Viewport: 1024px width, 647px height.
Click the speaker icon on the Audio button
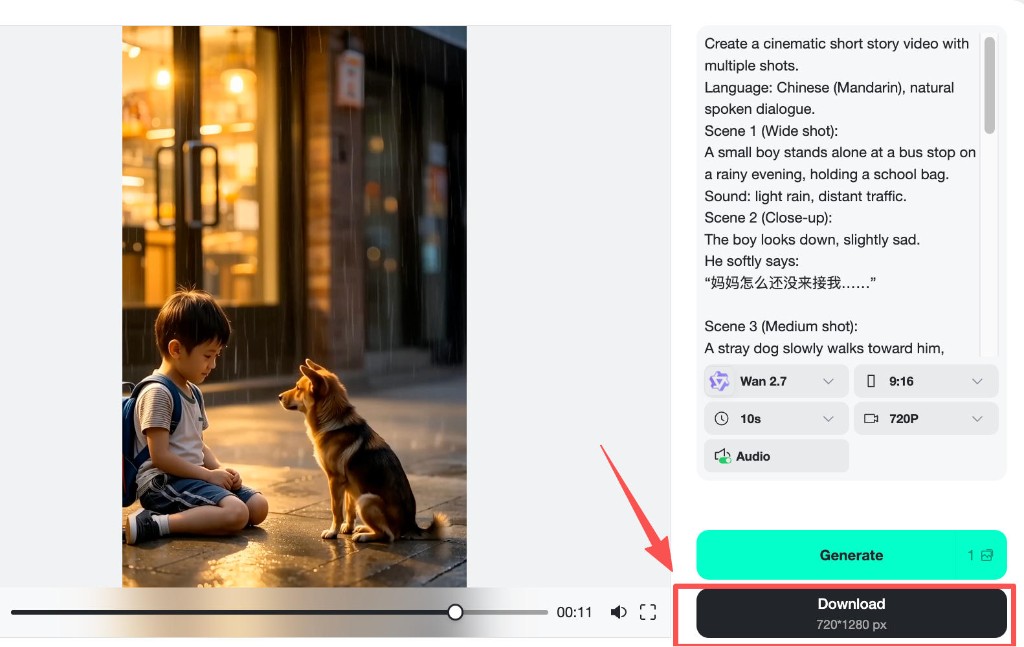[720, 456]
